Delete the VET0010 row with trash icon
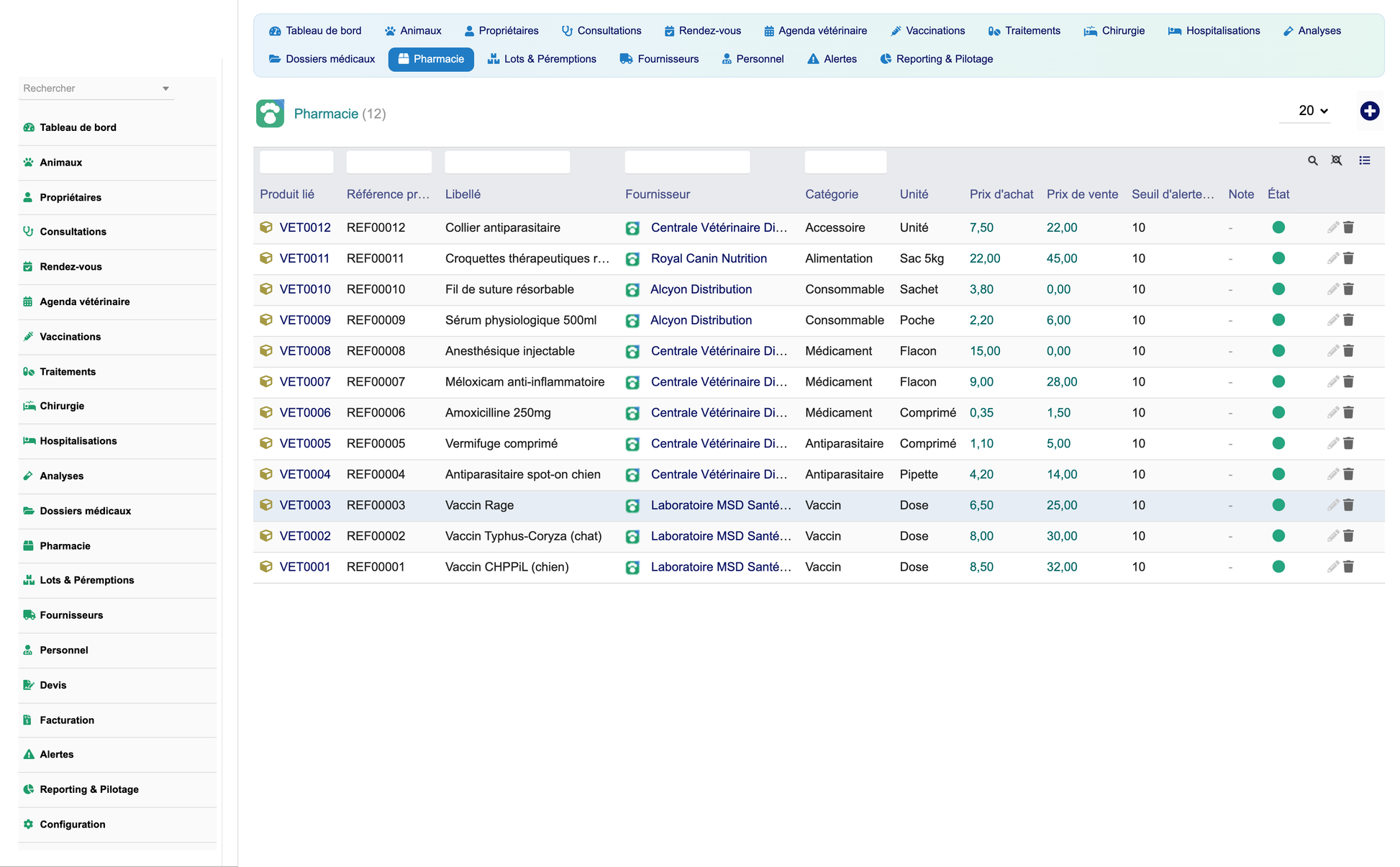The image size is (1400, 867). coord(1349,289)
